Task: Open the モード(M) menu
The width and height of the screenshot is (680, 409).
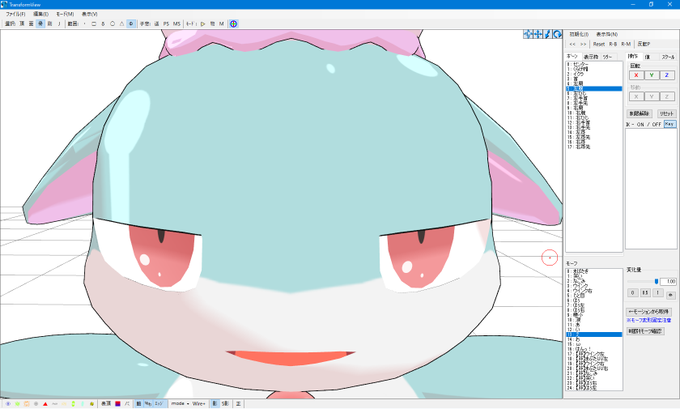Action: pos(65,14)
